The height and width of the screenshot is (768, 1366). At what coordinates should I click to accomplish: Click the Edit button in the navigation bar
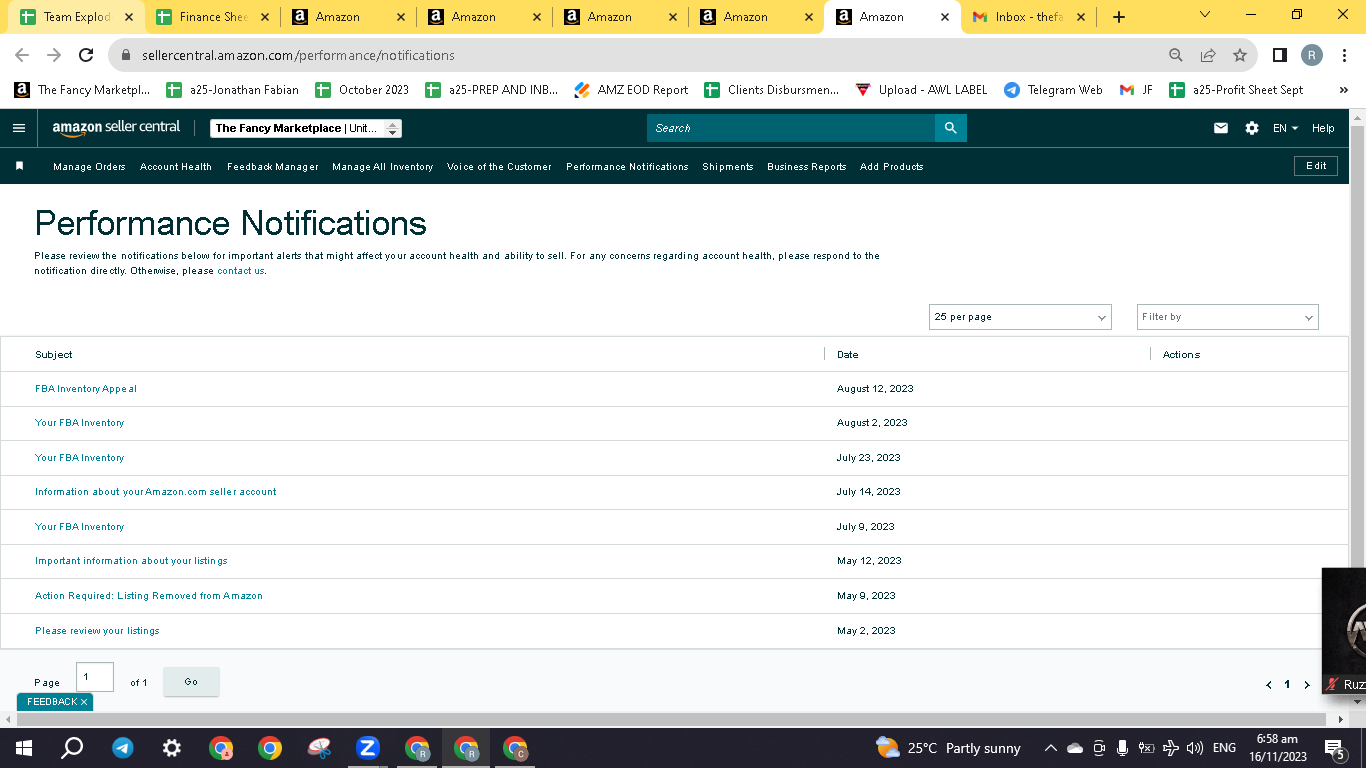pyautogui.click(x=1316, y=166)
